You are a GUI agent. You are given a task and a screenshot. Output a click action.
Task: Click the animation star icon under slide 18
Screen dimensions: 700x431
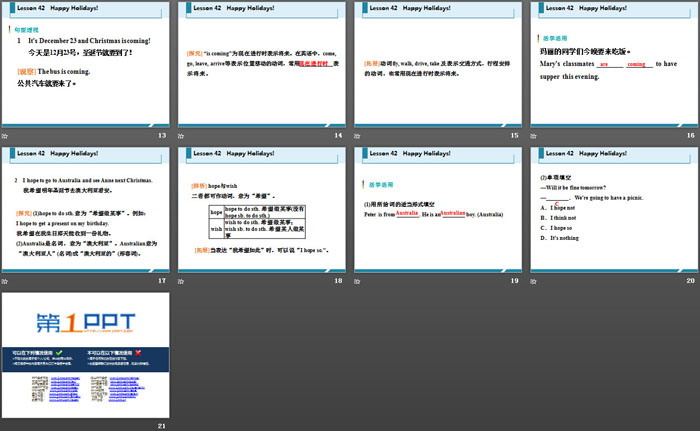click(x=181, y=281)
